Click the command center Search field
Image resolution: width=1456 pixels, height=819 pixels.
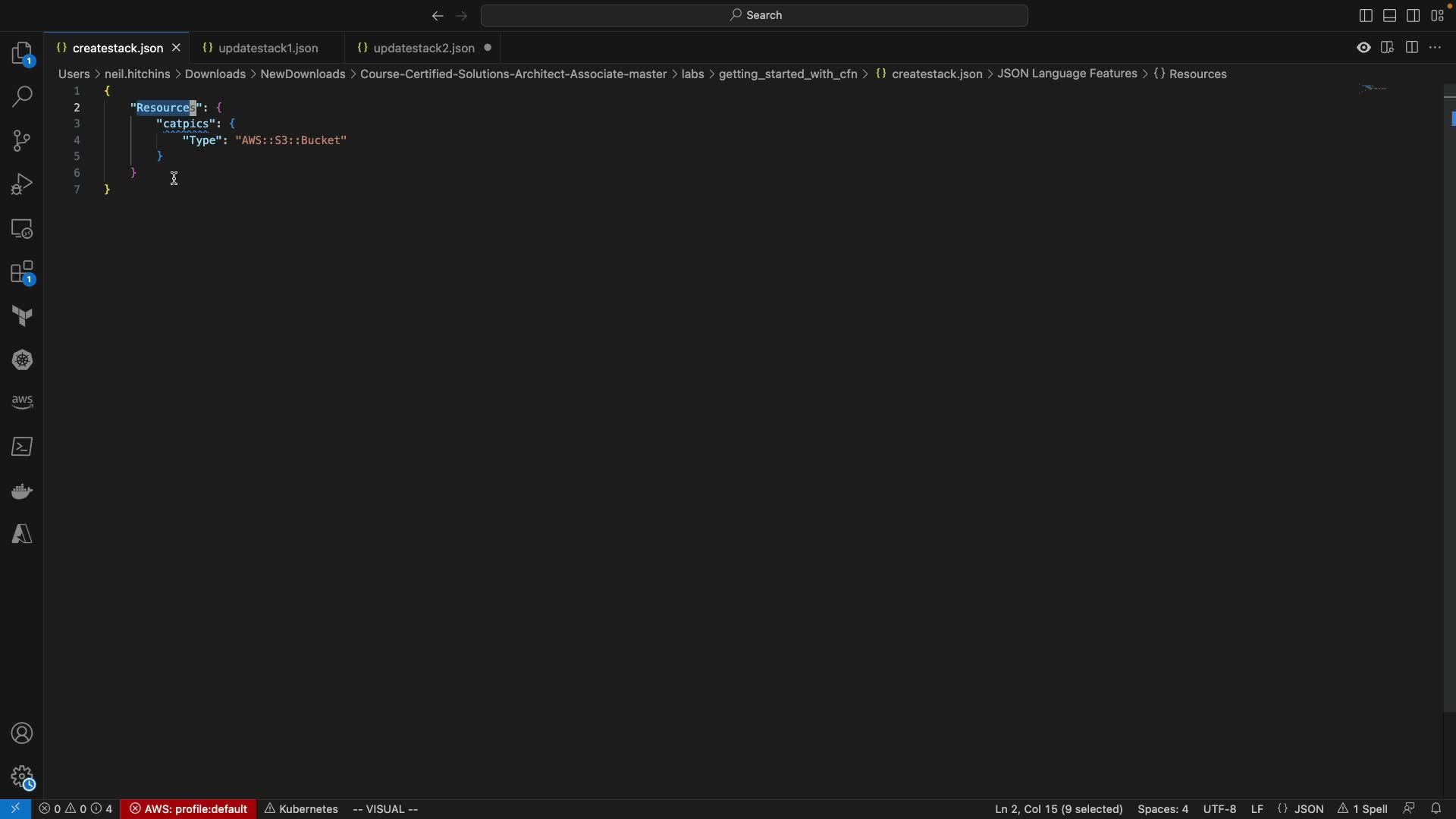(755, 16)
